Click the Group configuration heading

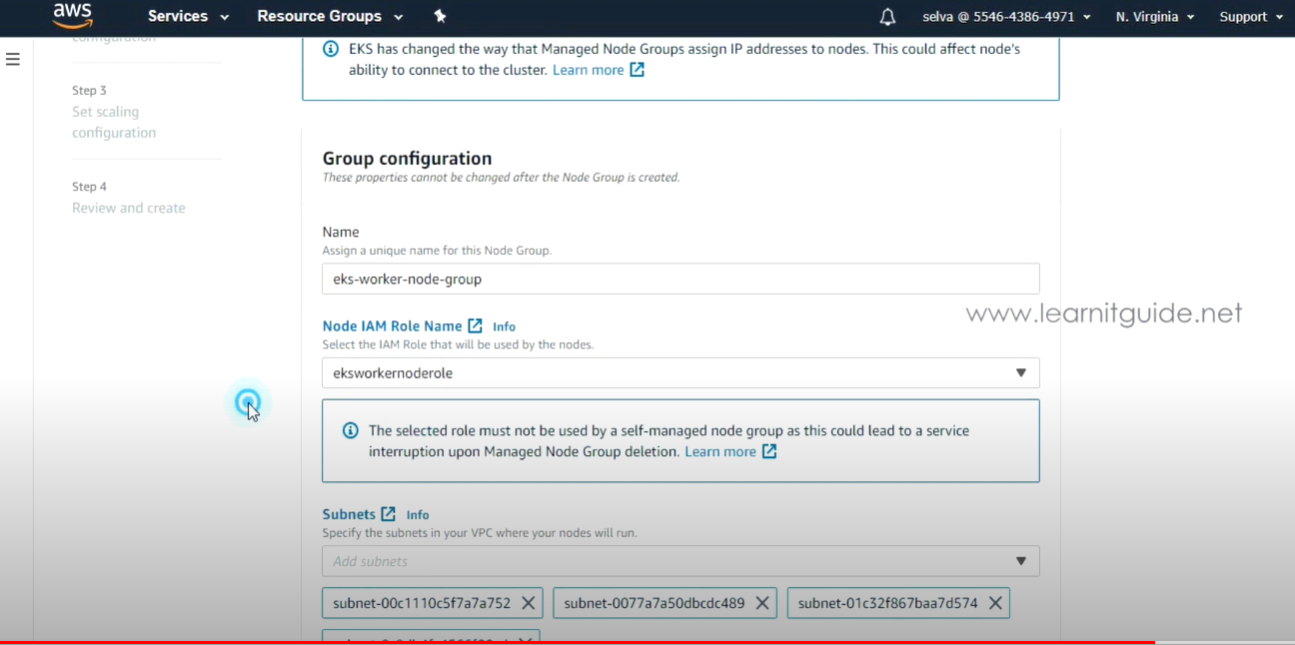[x=407, y=158]
